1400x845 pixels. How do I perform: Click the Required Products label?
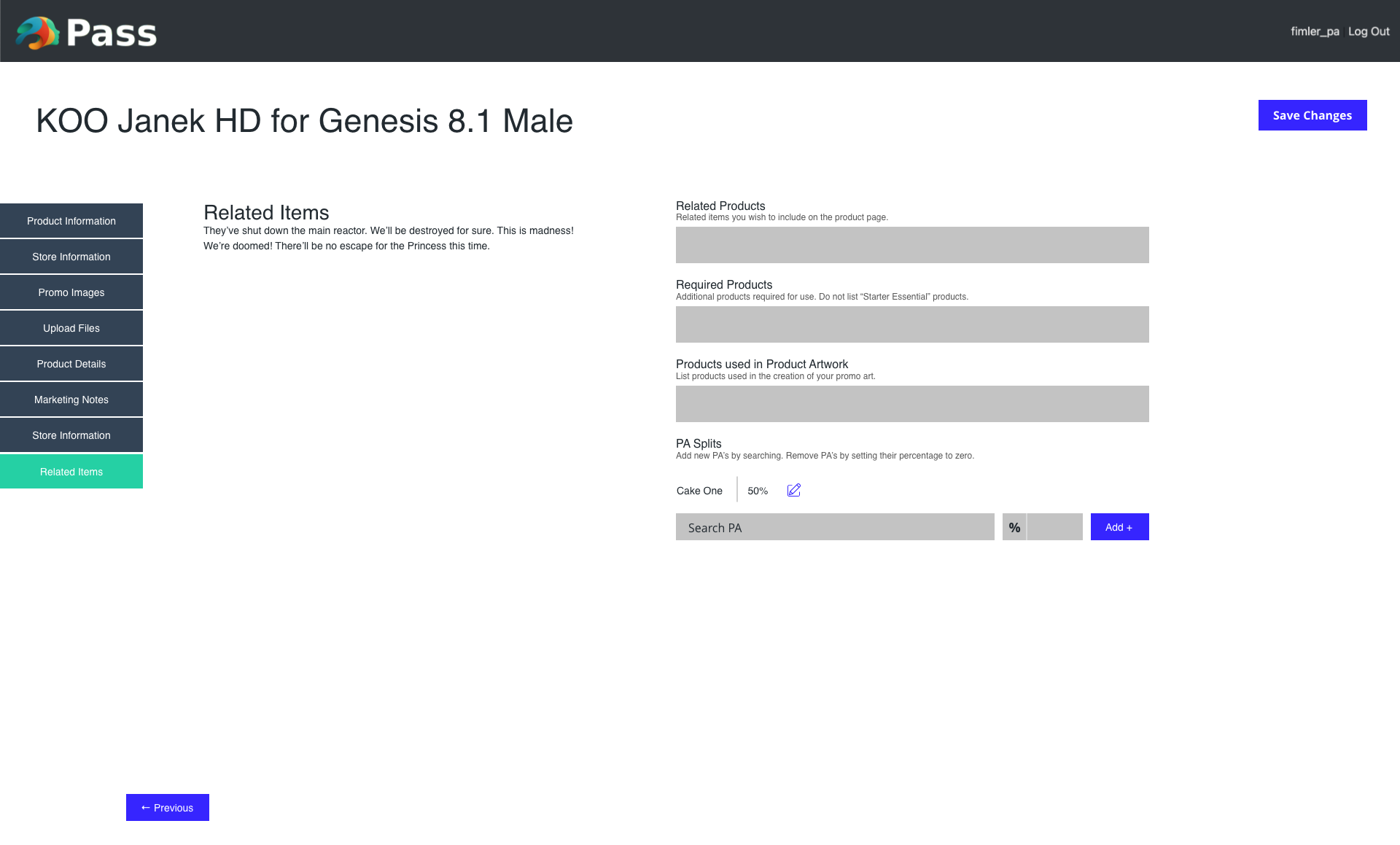(x=724, y=284)
